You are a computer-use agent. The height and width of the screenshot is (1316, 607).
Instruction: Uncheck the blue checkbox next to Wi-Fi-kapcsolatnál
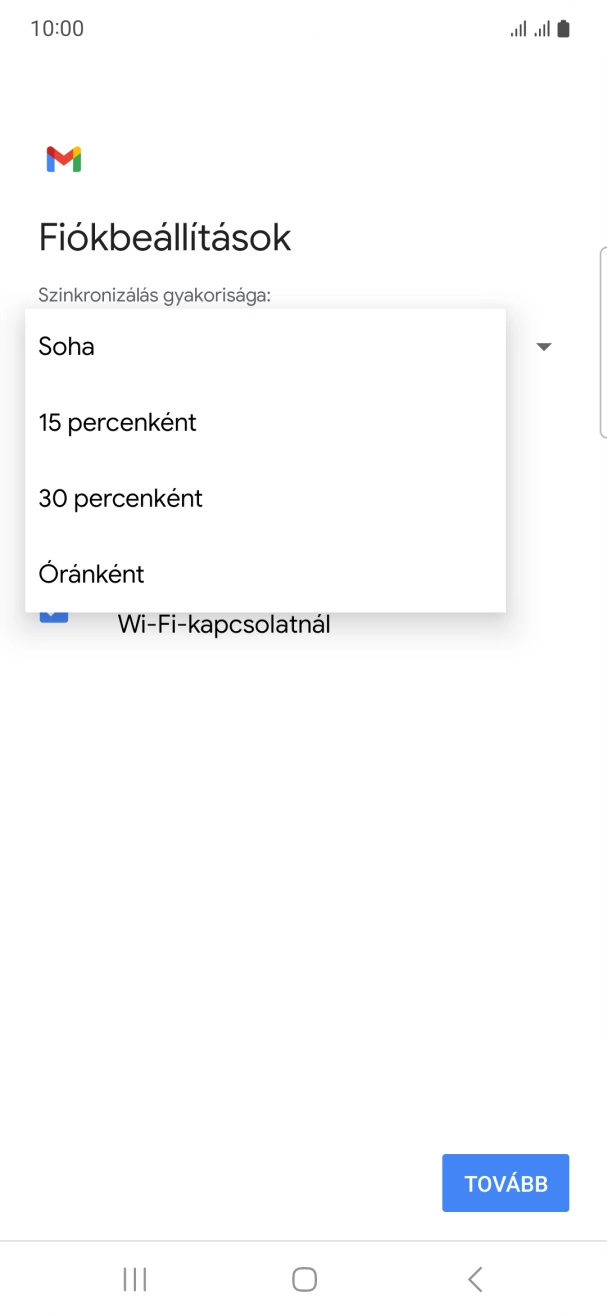(54, 615)
